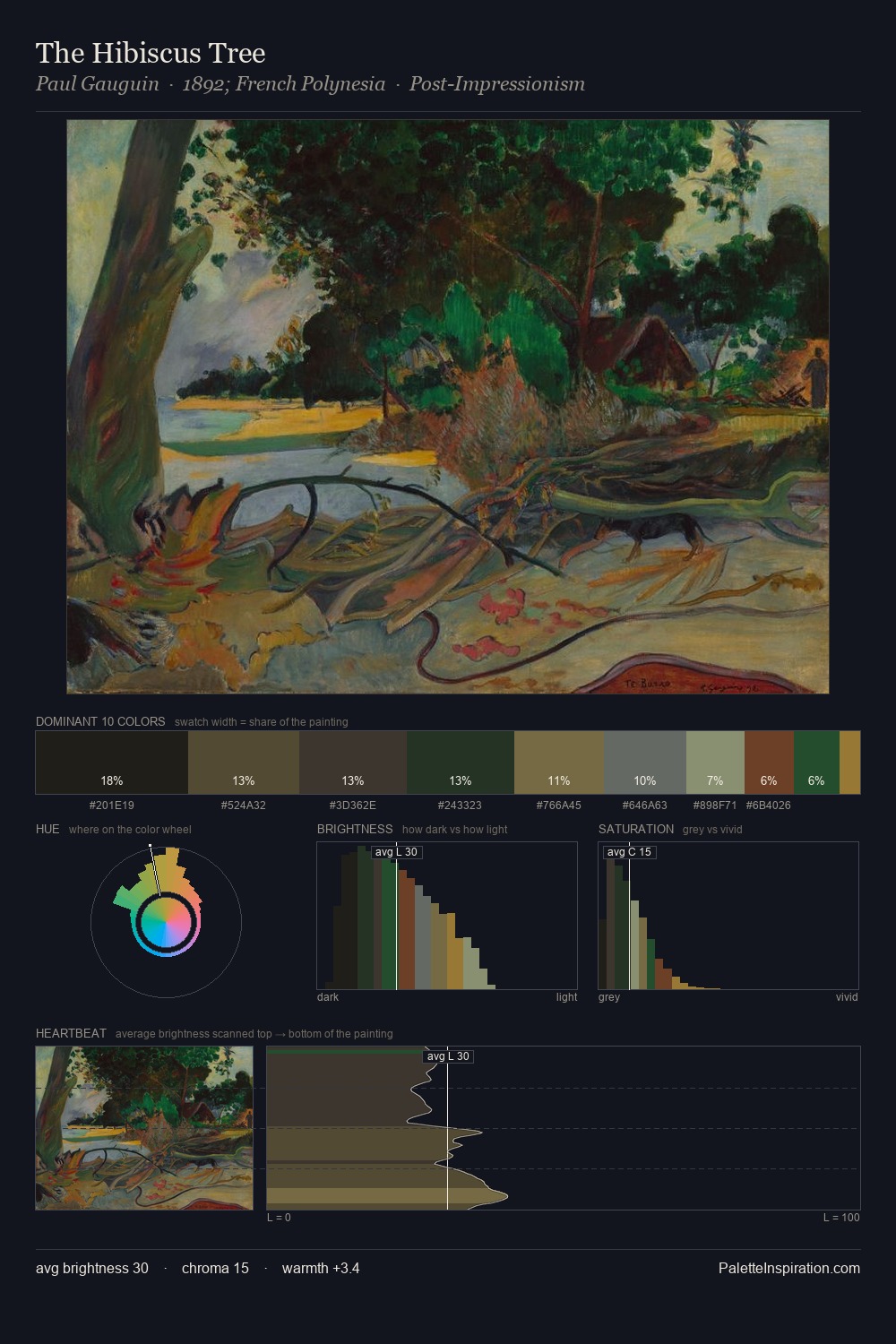This screenshot has height=1344, width=896.
Task: Click the 1892; French Polynesia text
Action: click(283, 84)
